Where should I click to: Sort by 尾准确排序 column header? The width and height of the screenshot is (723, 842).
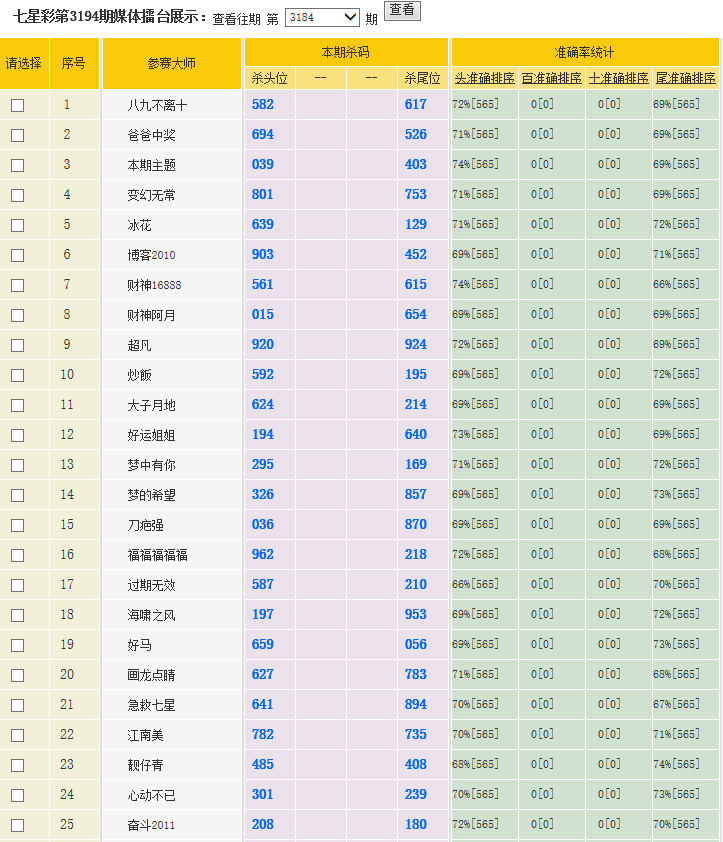coord(685,78)
